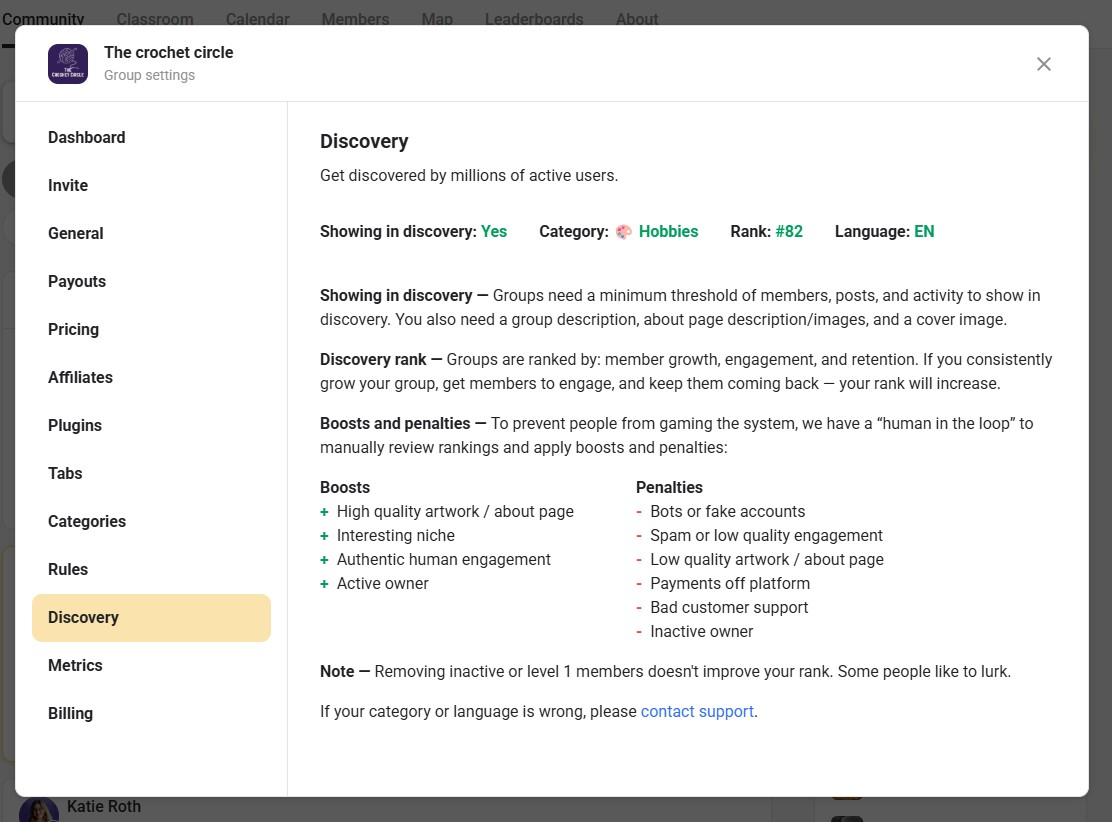
Task: Click The crochet circle group logo
Action: click(68, 64)
